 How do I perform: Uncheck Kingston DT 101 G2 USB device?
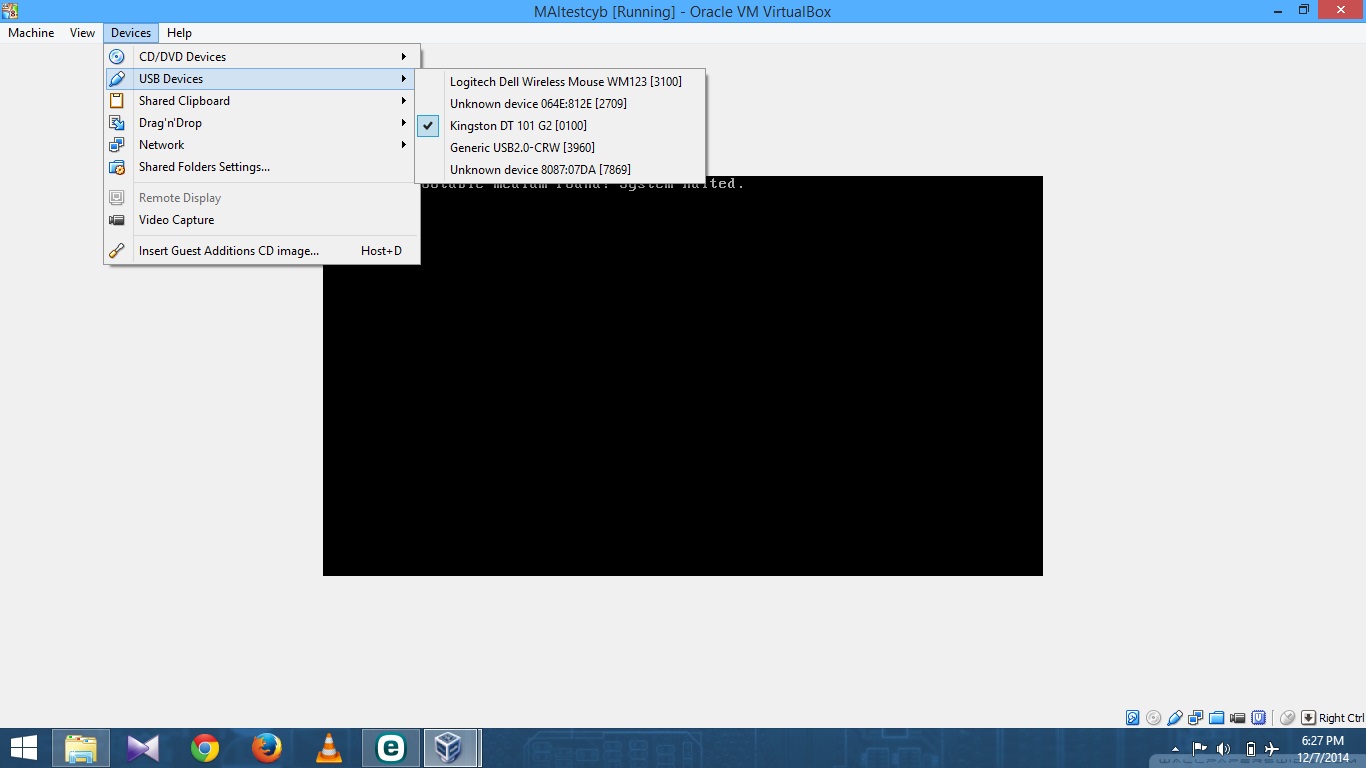click(560, 126)
